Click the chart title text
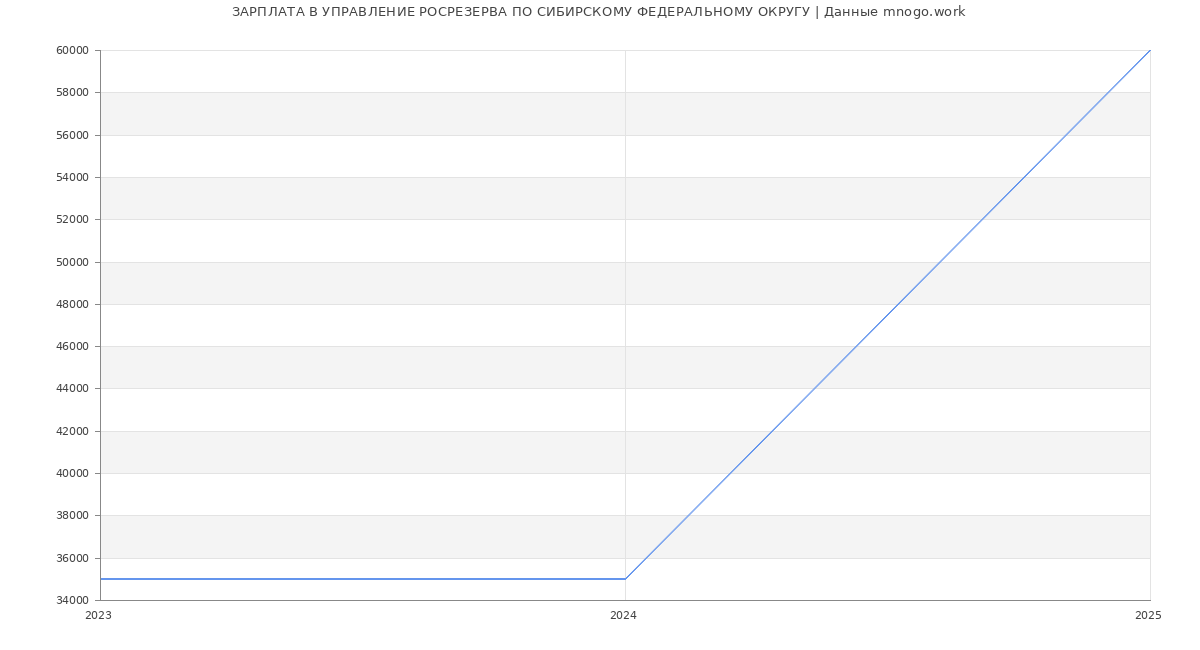 coord(598,12)
